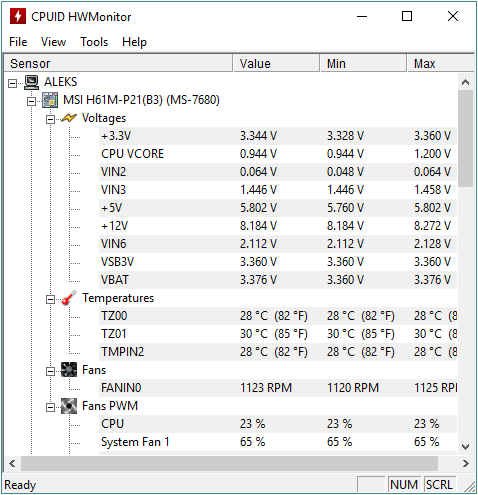Click the Sensor column header

coord(118,63)
